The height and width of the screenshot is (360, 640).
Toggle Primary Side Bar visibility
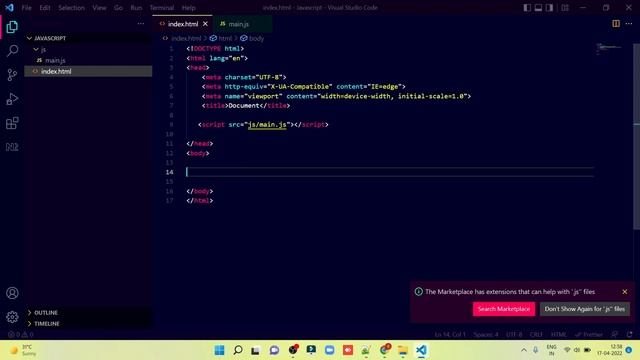(527, 7)
